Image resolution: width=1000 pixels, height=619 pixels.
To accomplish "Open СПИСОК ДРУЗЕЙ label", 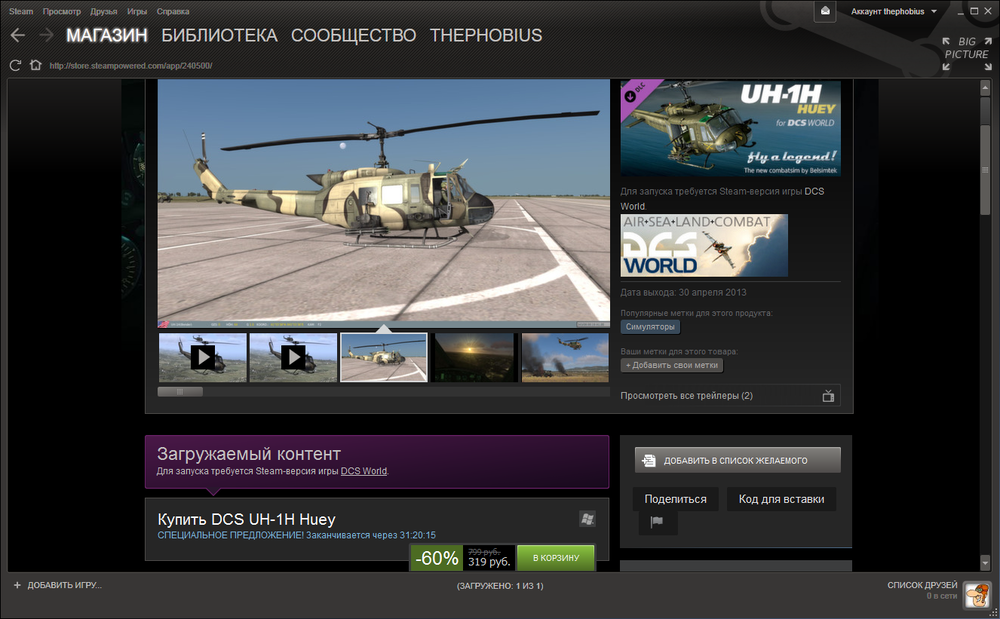I will [922, 585].
